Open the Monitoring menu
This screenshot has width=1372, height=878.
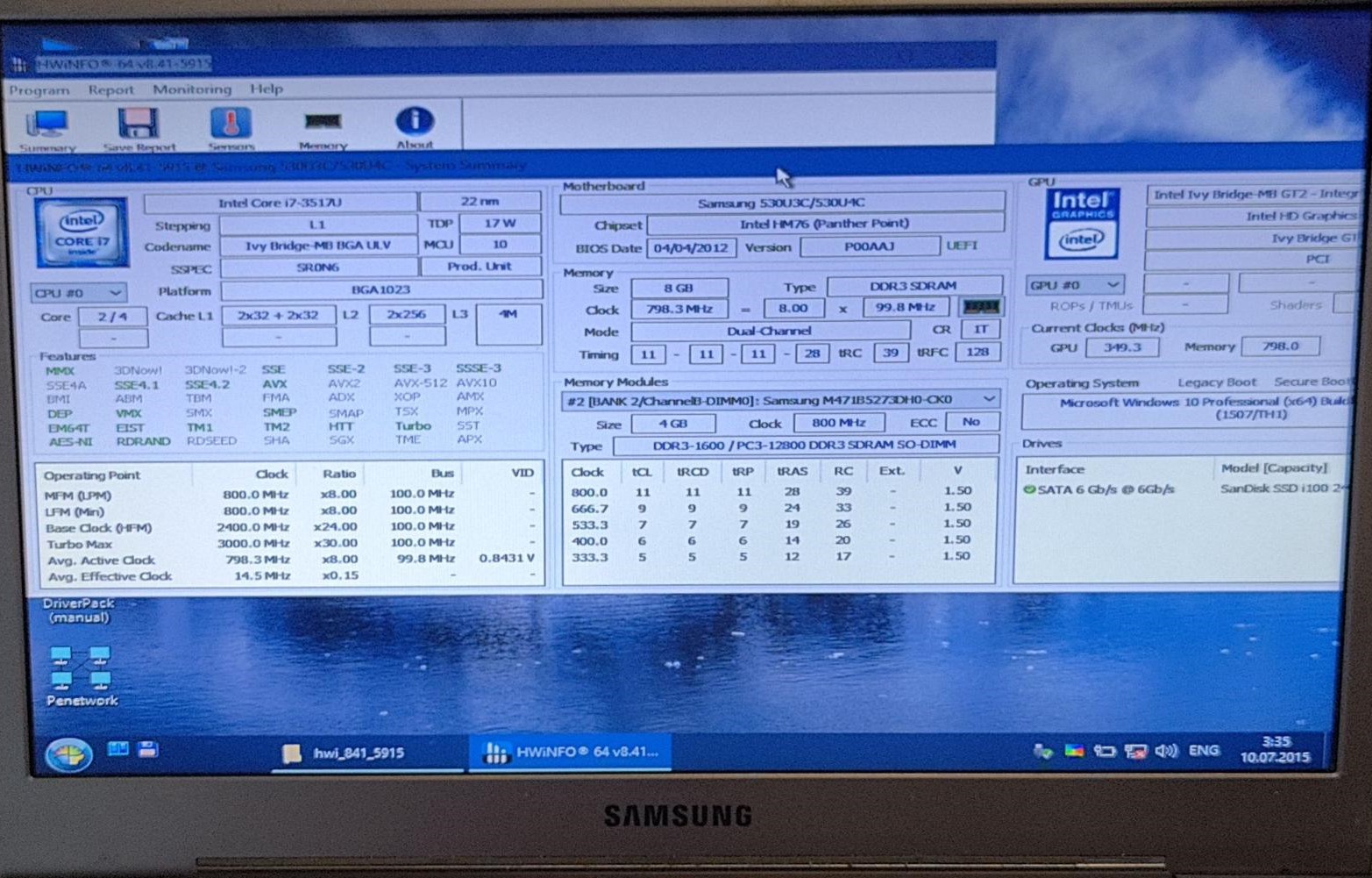[x=192, y=89]
